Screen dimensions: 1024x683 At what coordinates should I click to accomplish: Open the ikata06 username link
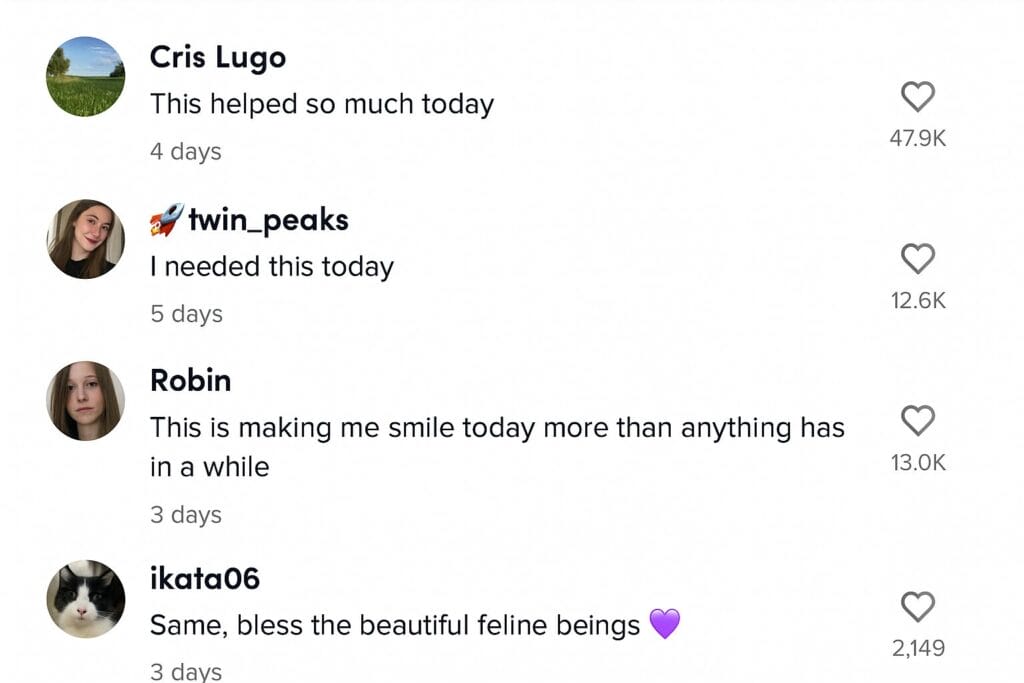[x=204, y=579]
